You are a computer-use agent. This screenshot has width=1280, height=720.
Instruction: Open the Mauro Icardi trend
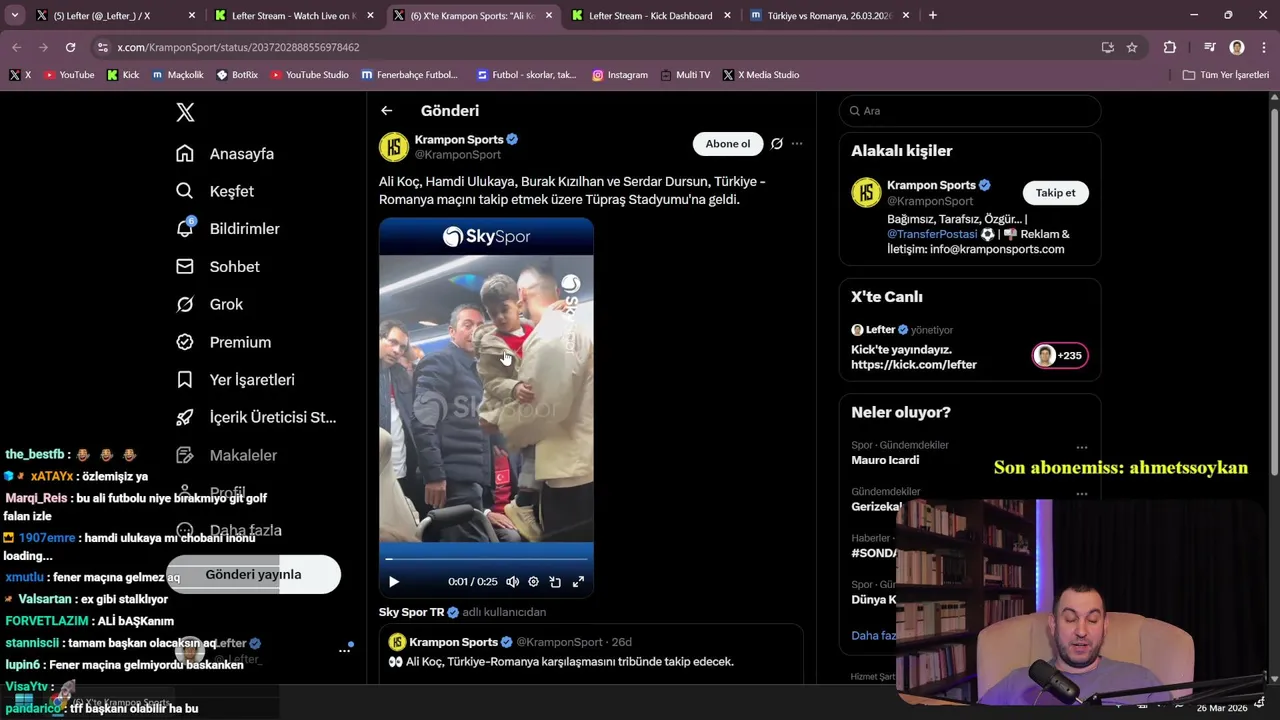(x=885, y=460)
